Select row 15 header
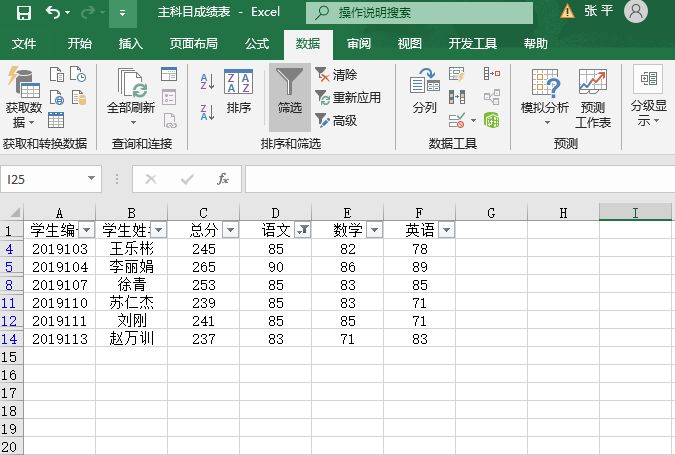The width and height of the screenshot is (675, 455). (11, 357)
